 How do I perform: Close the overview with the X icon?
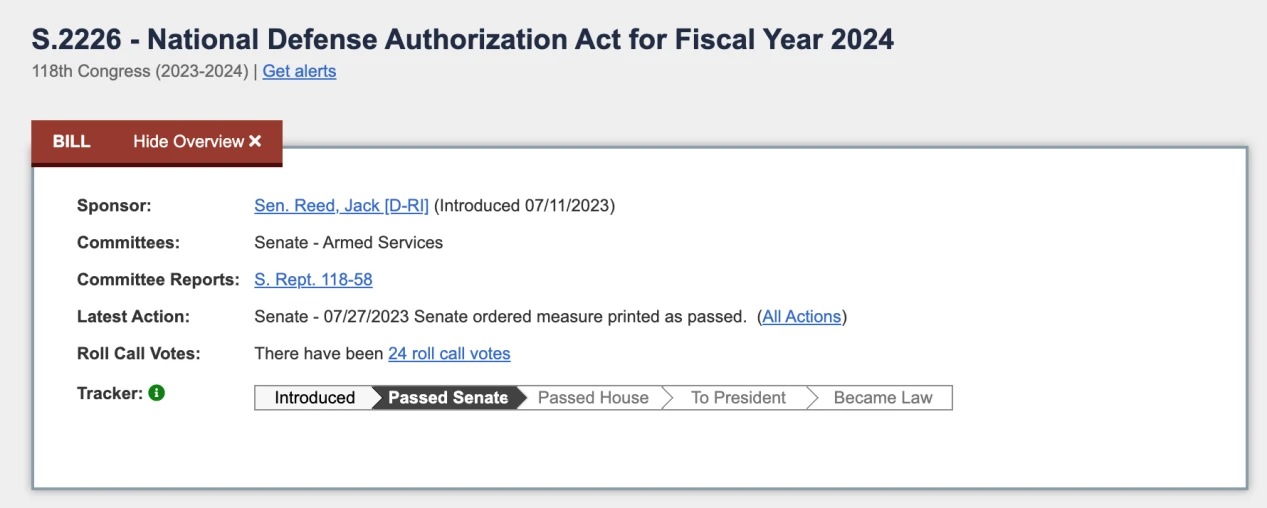(x=255, y=141)
